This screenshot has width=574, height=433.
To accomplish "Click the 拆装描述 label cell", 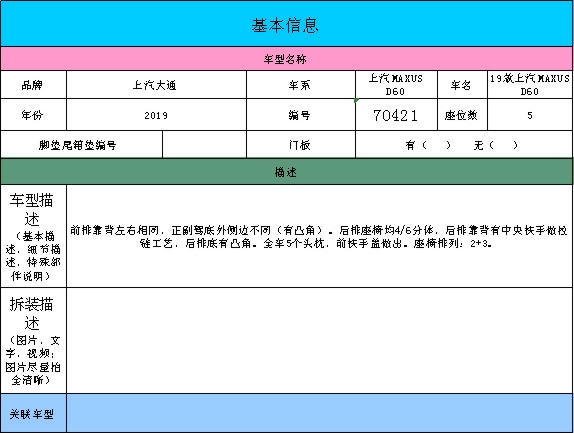I will pyautogui.click(x=33, y=340).
